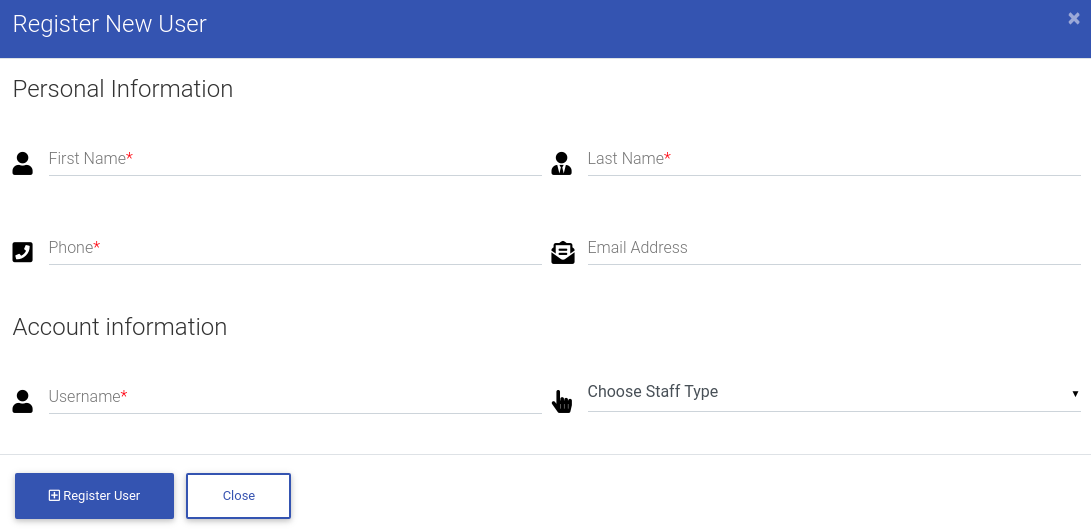Dismiss dialog with the top-right X icon

[x=1074, y=19]
